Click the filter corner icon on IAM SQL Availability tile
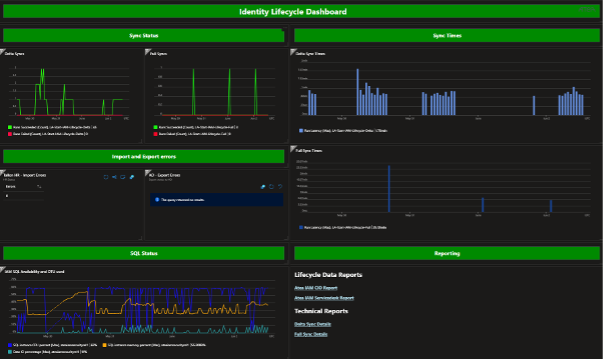Viewport: 604px width, 360px height. 2,269
